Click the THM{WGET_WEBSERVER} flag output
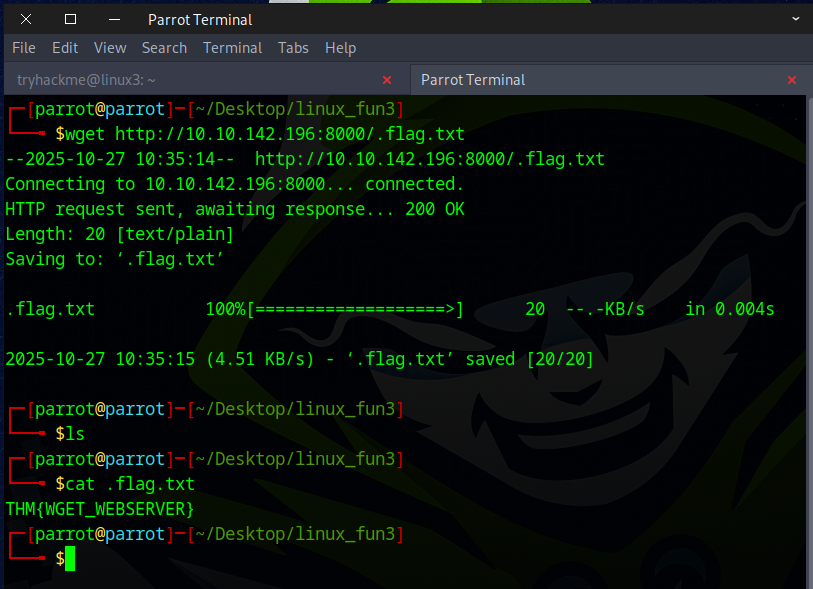The height and width of the screenshot is (589, 813). click(100, 509)
